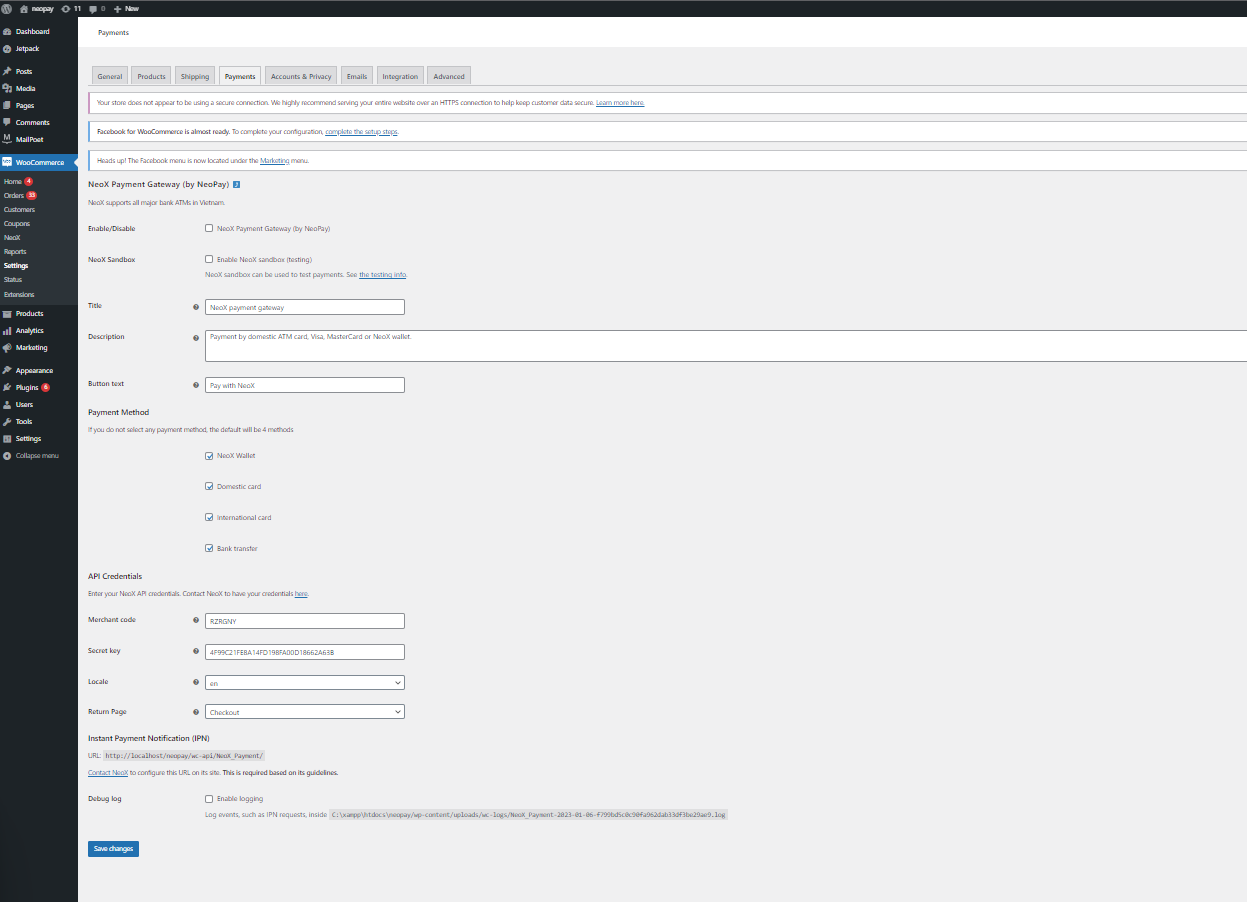Click the WooCommerce icon in sidebar
This screenshot has height=902, width=1247.
7,162
